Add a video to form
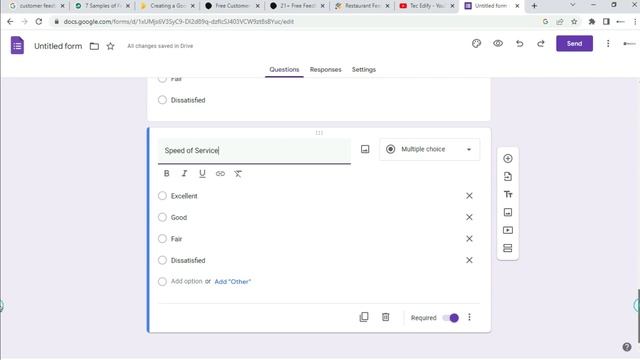 coord(508,230)
